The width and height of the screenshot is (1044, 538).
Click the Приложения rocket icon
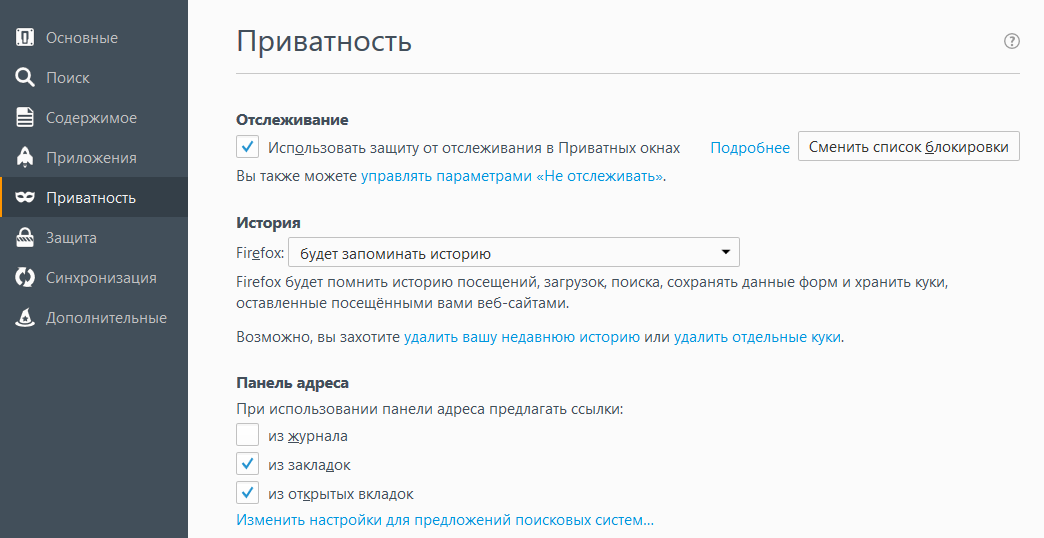pos(25,158)
